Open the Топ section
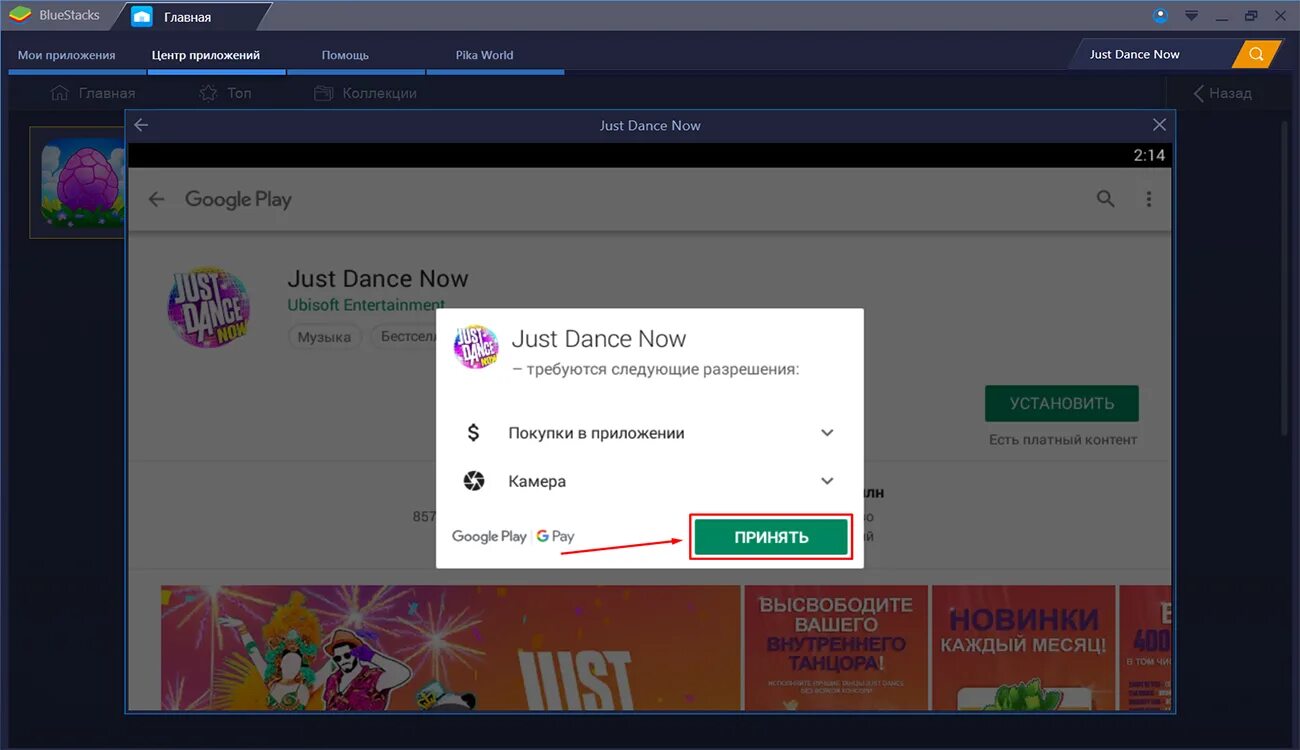 coord(225,93)
